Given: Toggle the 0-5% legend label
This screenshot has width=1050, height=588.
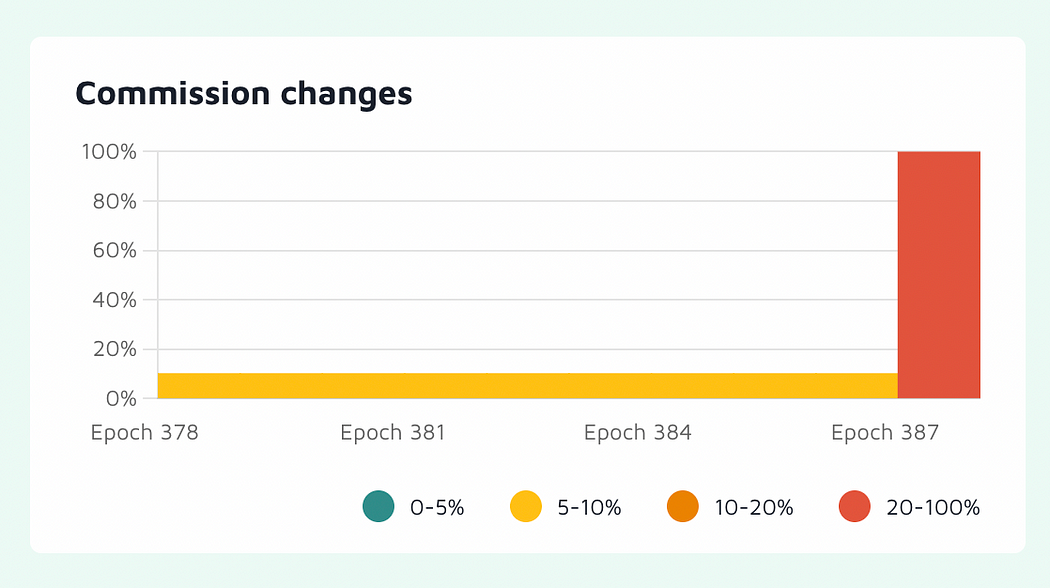Looking at the screenshot, I should (x=437, y=508).
